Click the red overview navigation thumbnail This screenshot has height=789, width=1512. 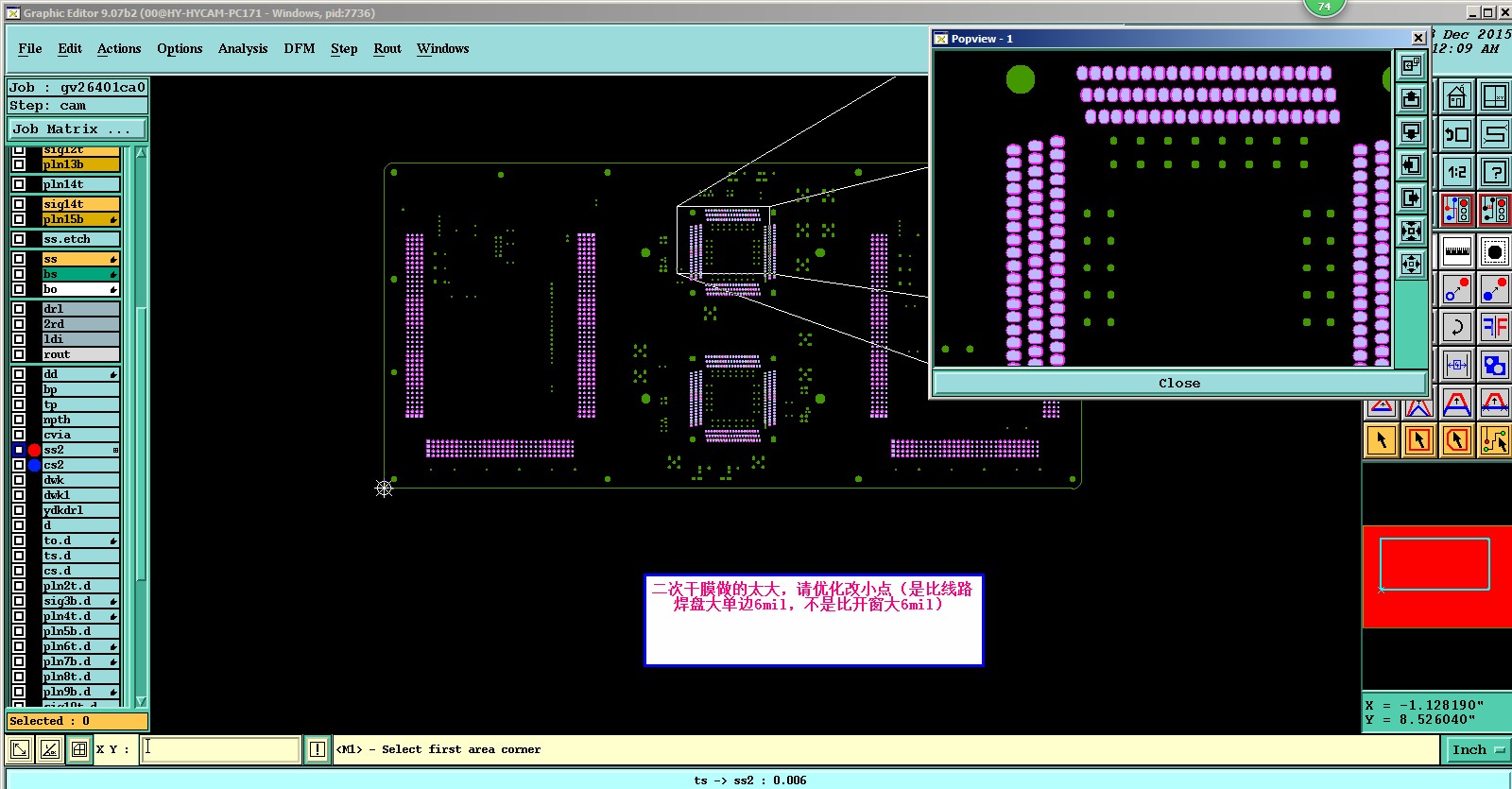click(1436, 576)
